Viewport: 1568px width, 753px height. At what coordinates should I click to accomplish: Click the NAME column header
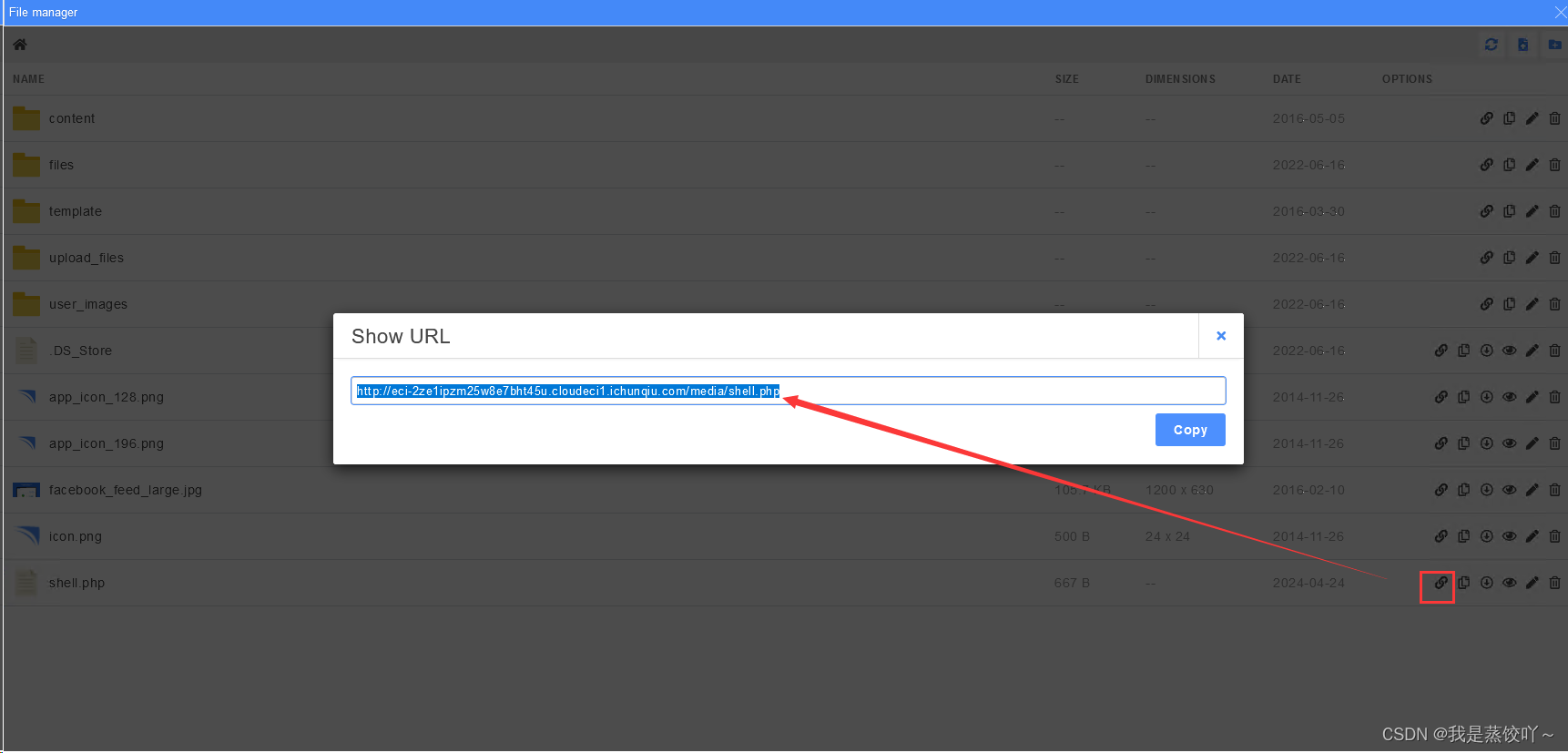point(28,79)
